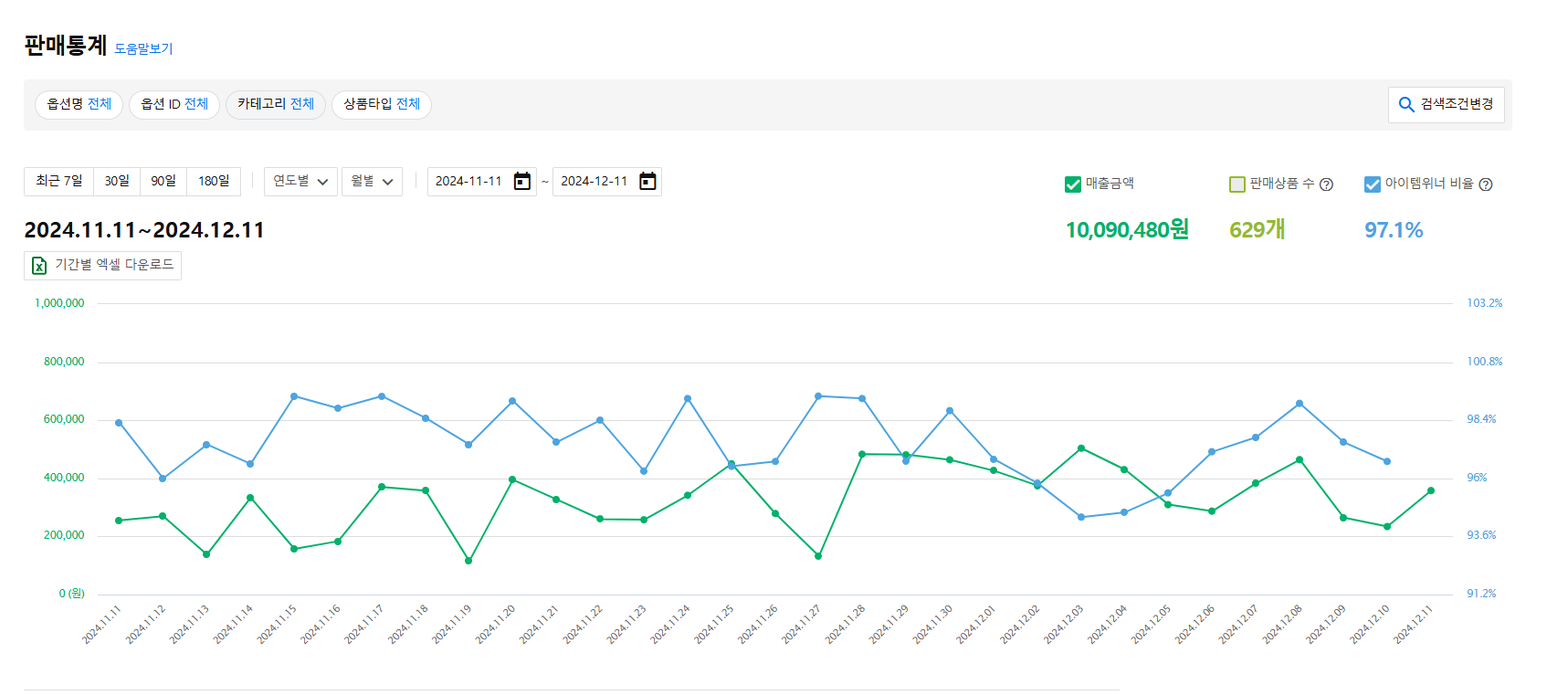Click help icon next to 아이템위너 비율

point(1486,184)
